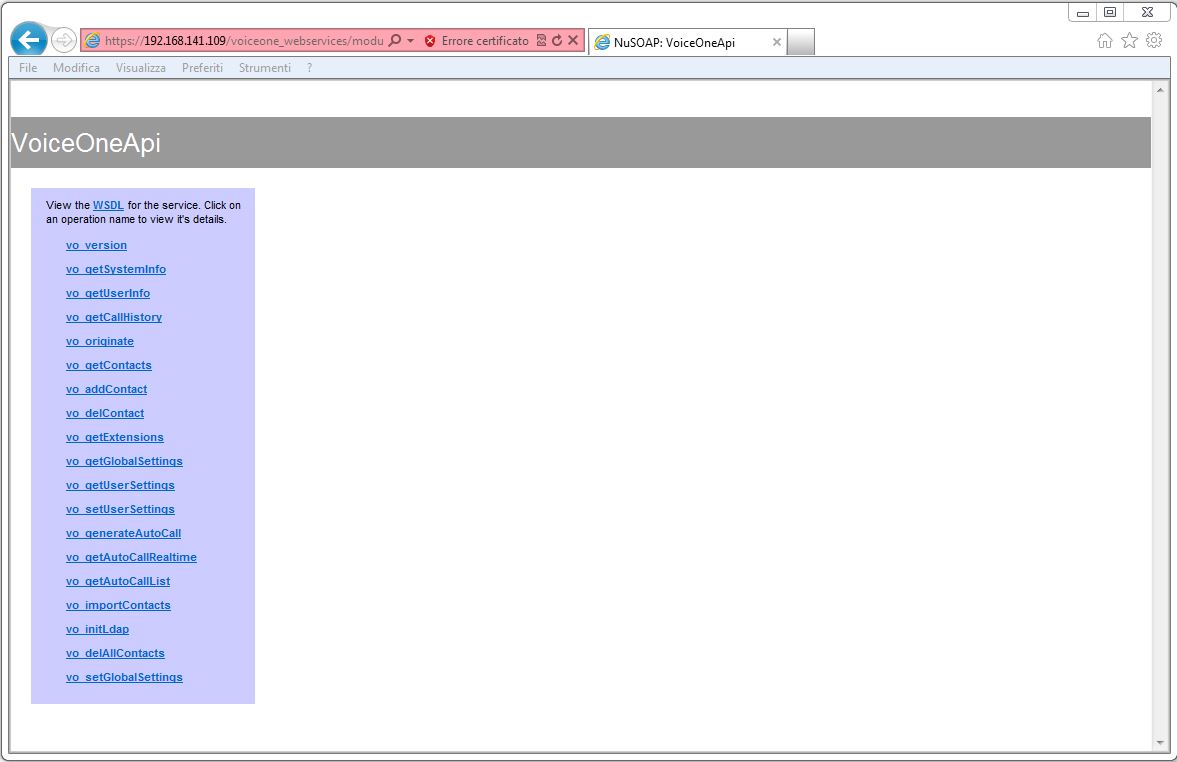The image size is (1177, 762).
Task: Click the Forward navigation arrow
Action: pos(63,40)
